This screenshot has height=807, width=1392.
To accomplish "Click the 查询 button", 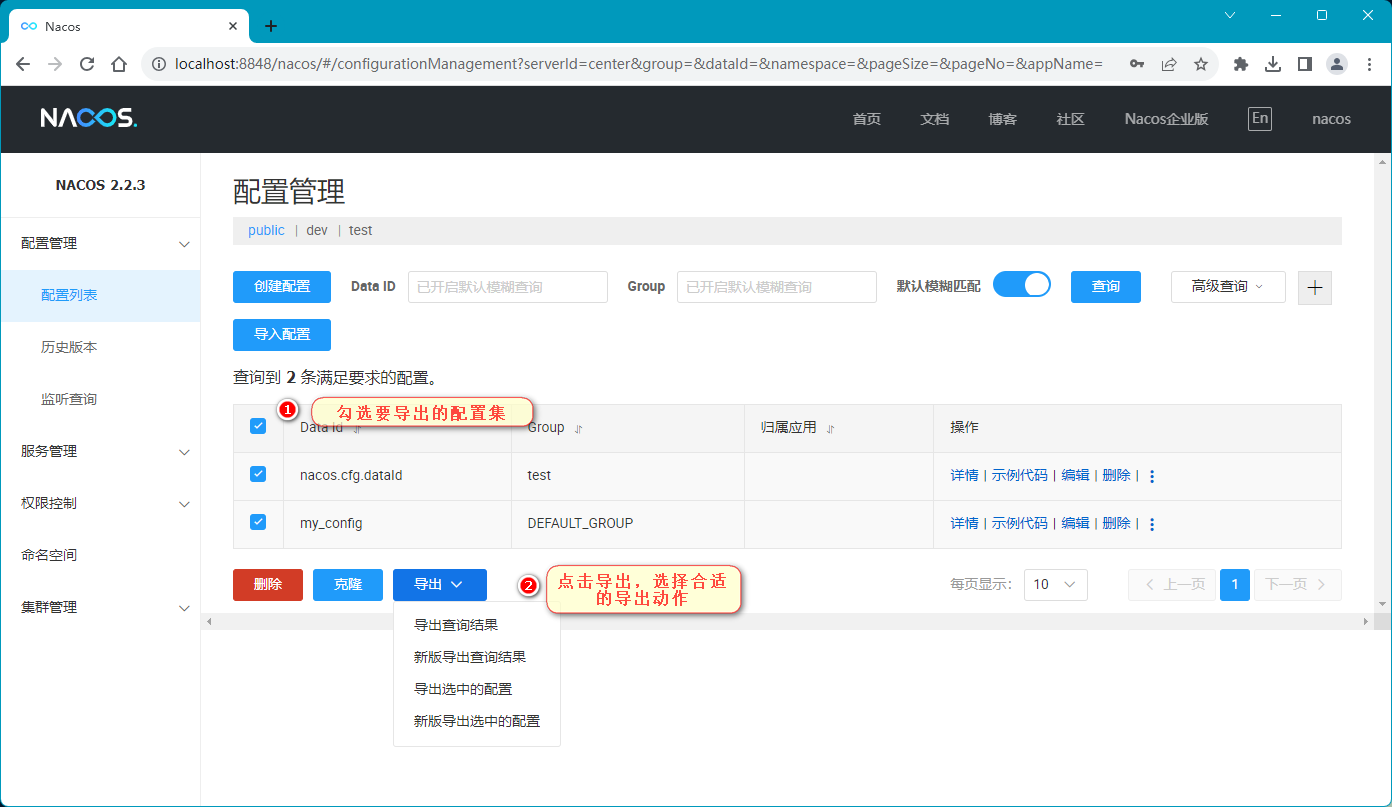I will click(1106, 286).
